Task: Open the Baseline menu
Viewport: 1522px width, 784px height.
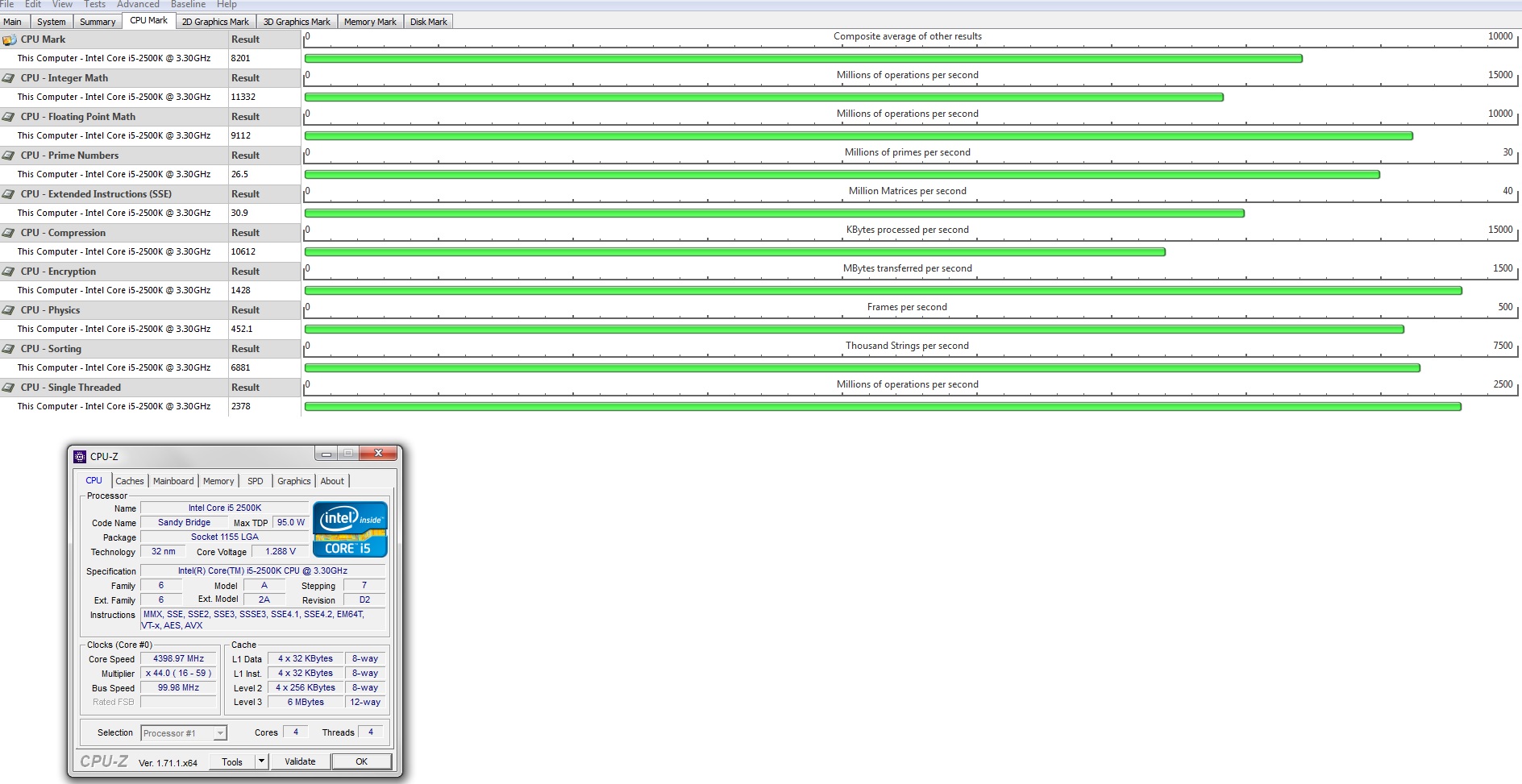Action: [188, 4]
